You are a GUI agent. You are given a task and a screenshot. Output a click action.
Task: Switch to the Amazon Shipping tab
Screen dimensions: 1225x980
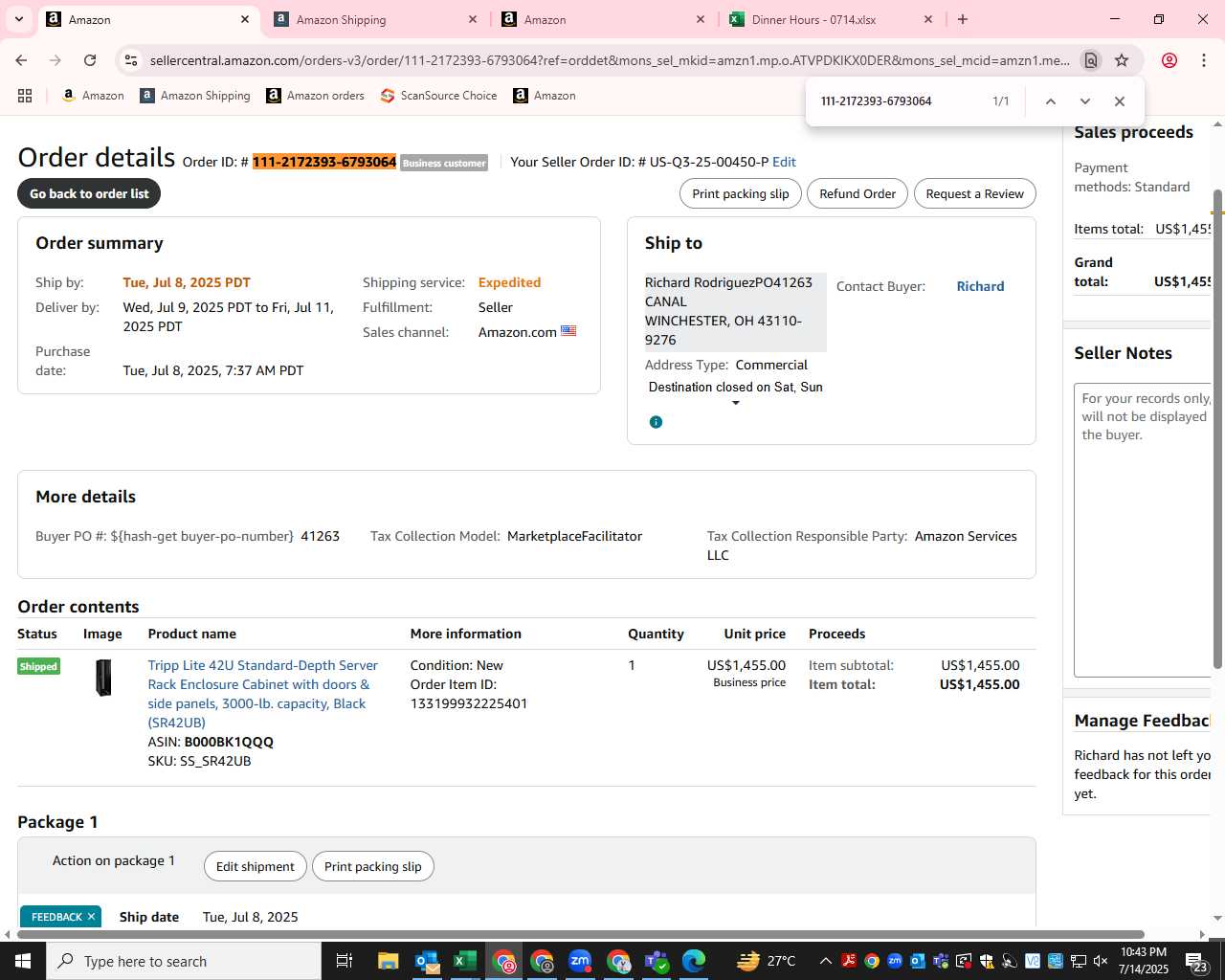(373, 19)
